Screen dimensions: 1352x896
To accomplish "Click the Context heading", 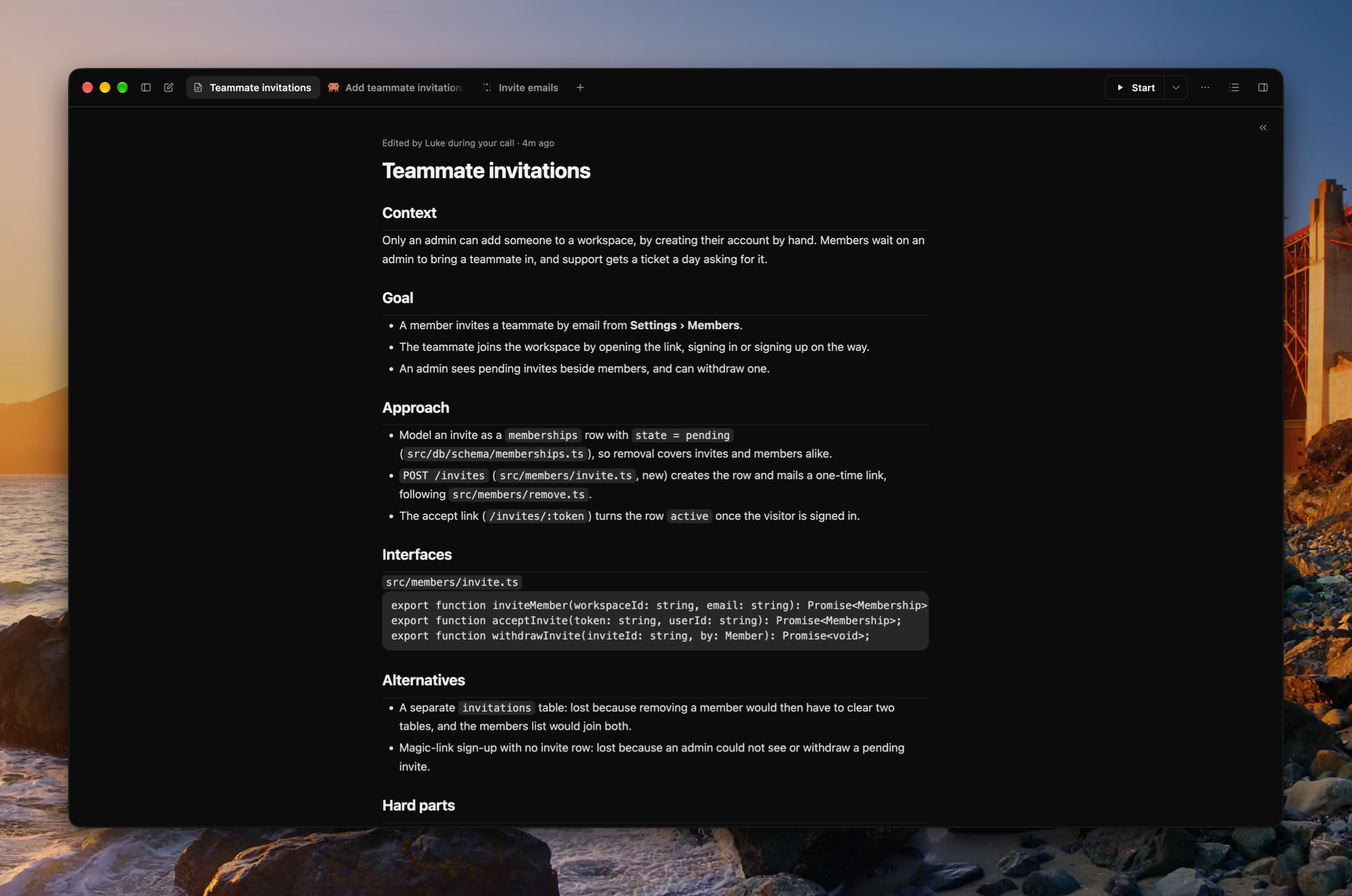I will (408, 212).
